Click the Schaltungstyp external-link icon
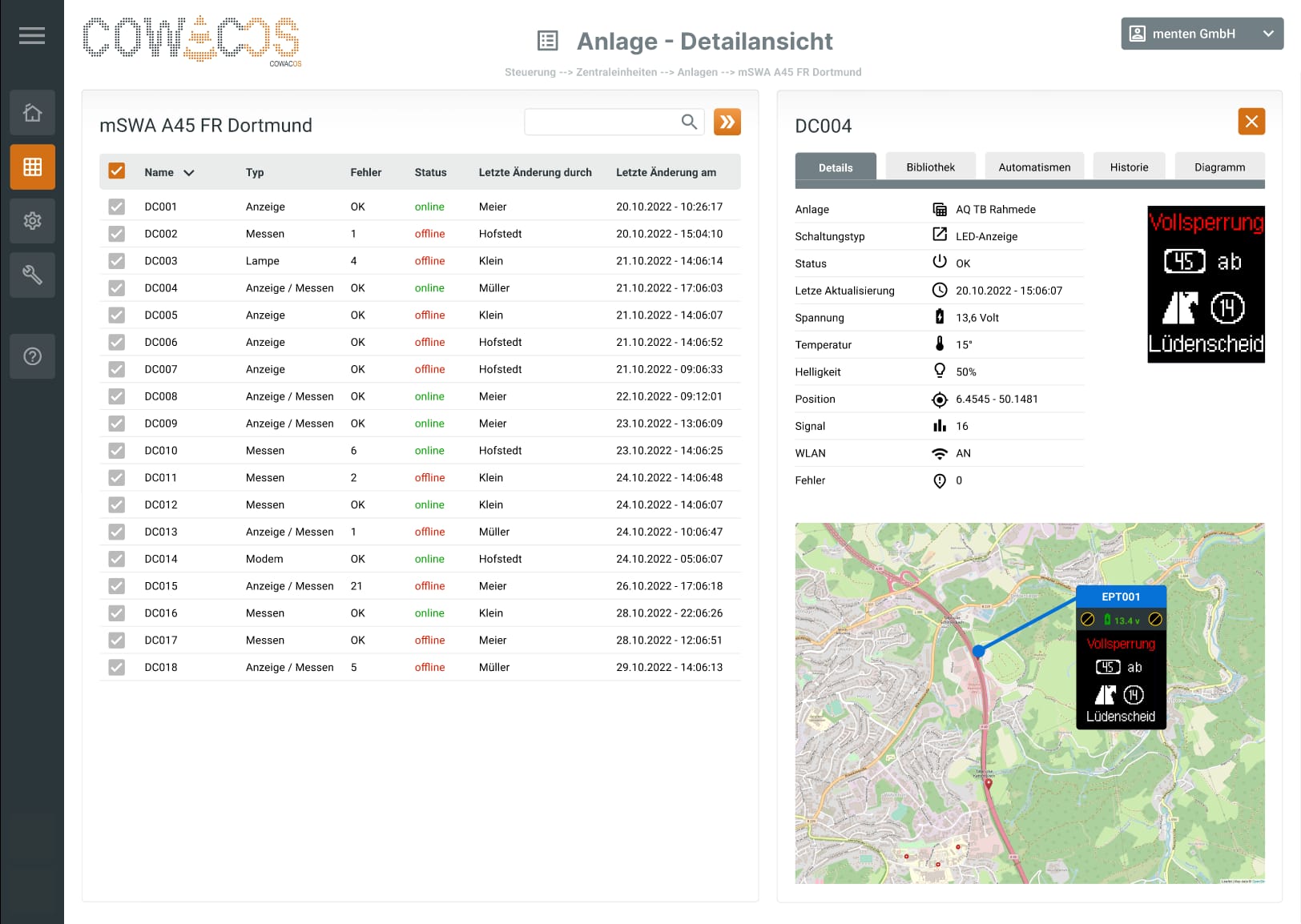 (940, 234)
